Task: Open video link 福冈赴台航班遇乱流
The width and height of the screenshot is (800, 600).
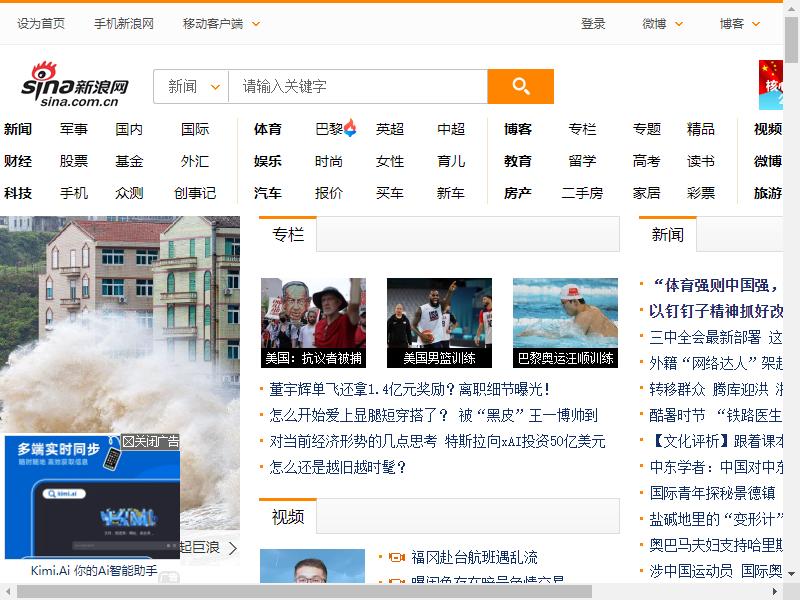Action: [474, 557]
